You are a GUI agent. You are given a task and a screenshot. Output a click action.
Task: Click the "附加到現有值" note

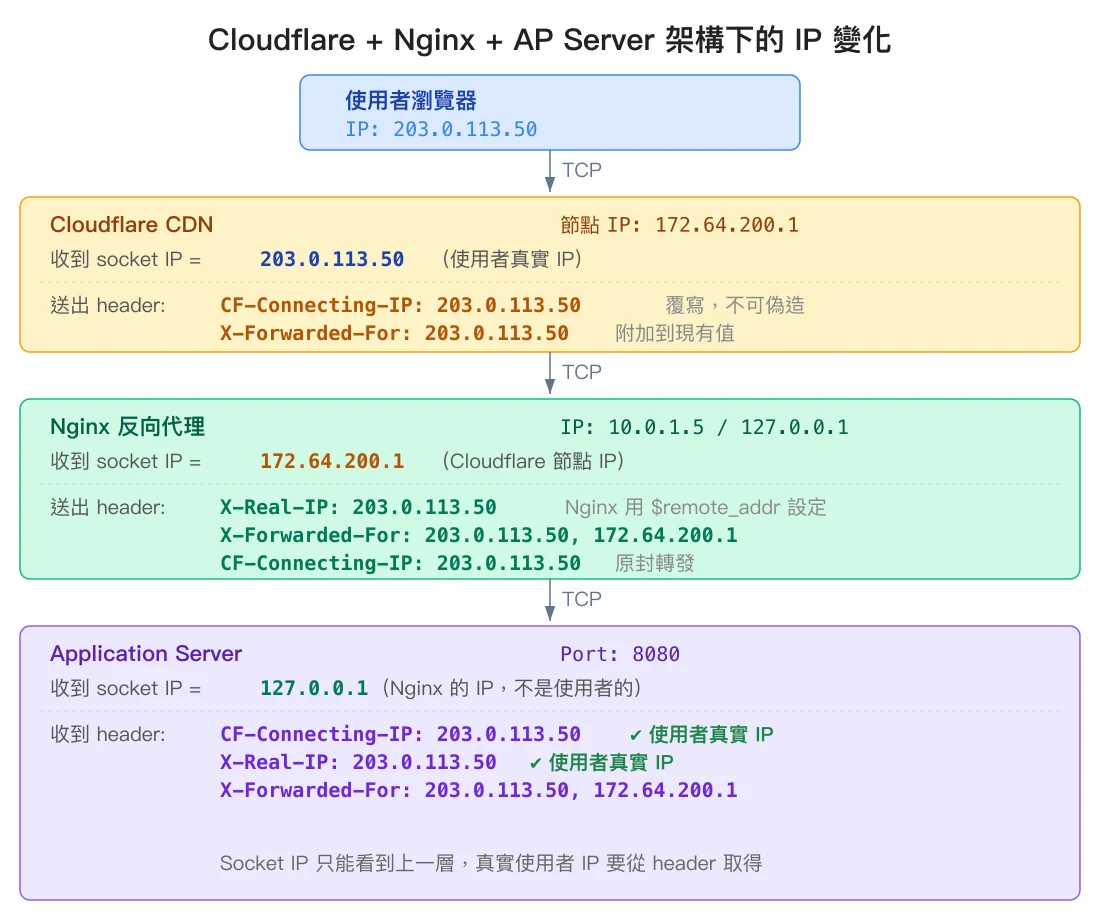pyautogui.click(x=675, y=333)
